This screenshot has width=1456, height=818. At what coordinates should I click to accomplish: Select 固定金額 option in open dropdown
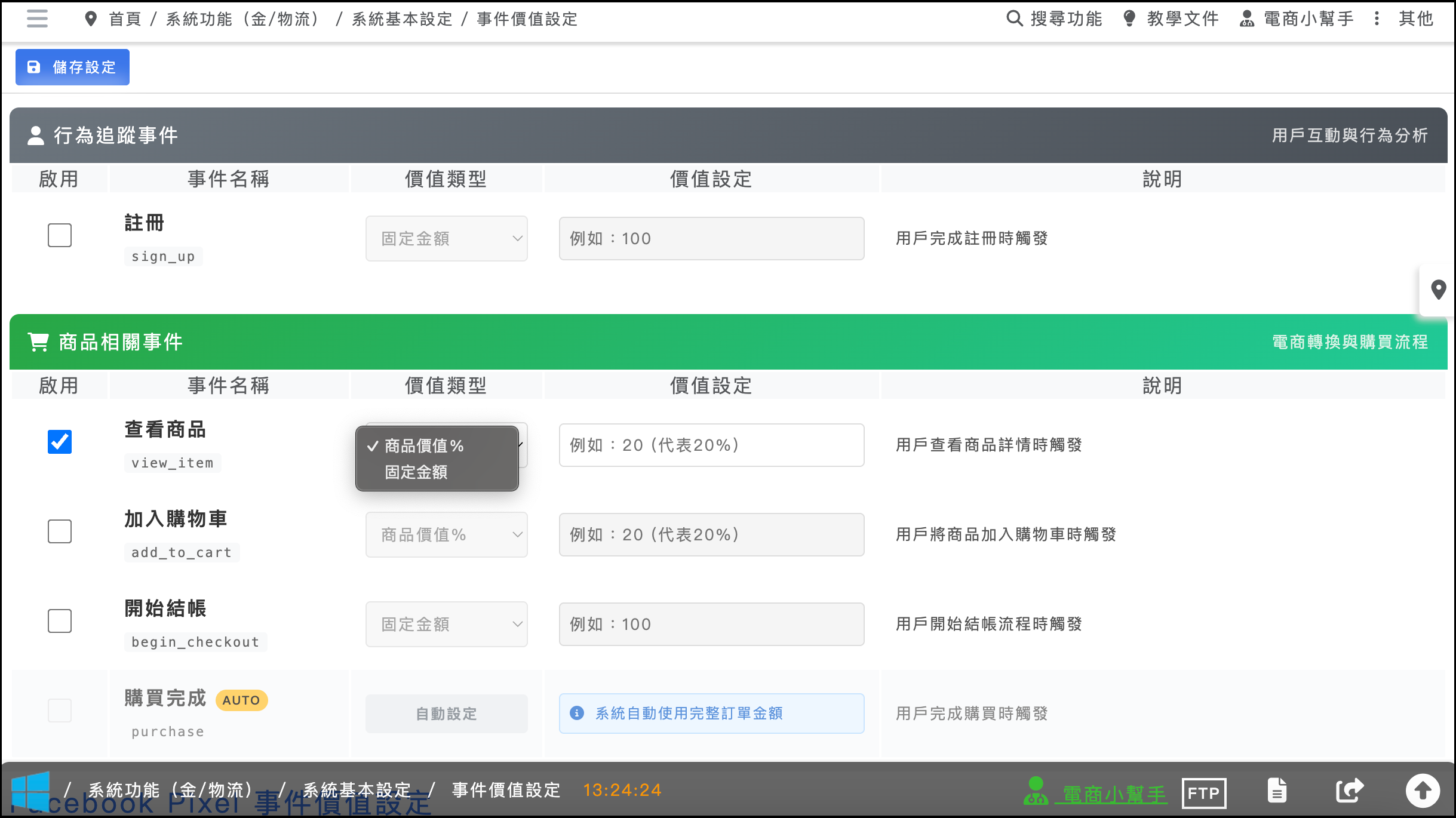point(437,472)
